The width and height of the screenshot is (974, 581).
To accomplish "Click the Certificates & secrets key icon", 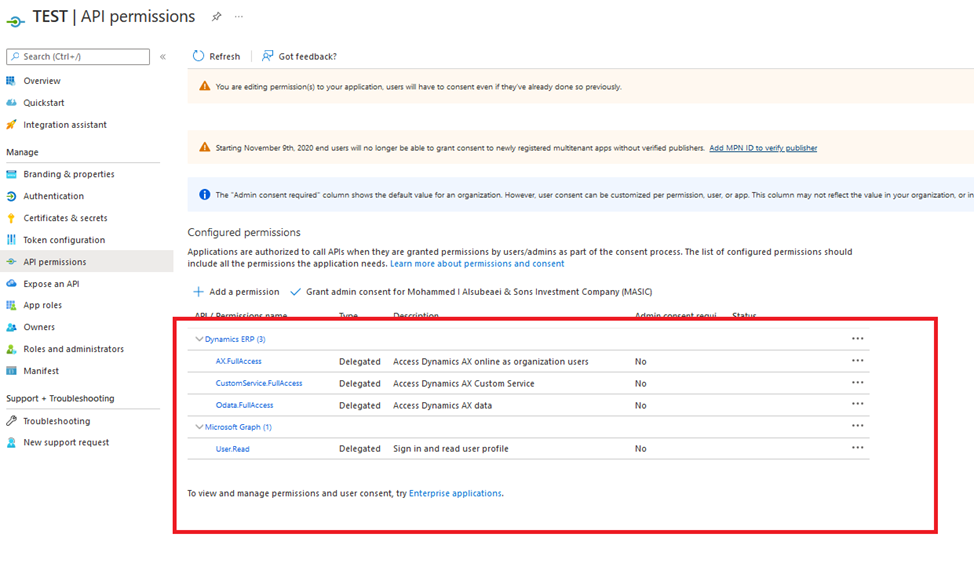I will (x=11, y=218).
